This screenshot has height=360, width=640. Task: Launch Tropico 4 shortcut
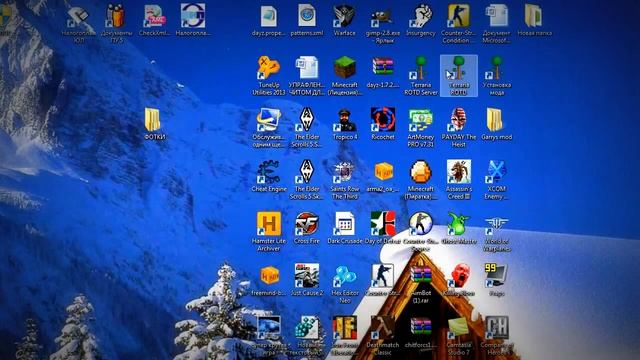344,124
